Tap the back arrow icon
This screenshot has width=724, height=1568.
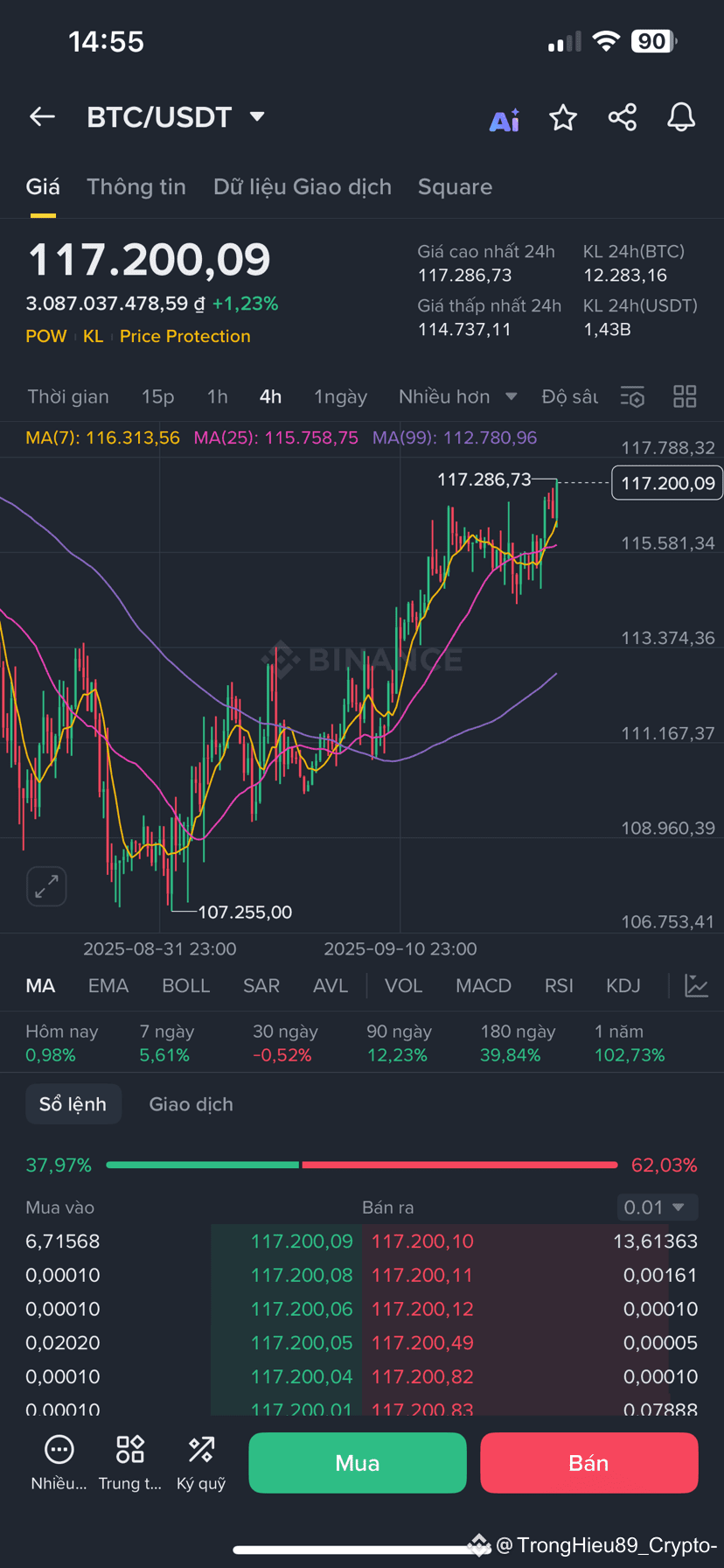pos(42,116)
